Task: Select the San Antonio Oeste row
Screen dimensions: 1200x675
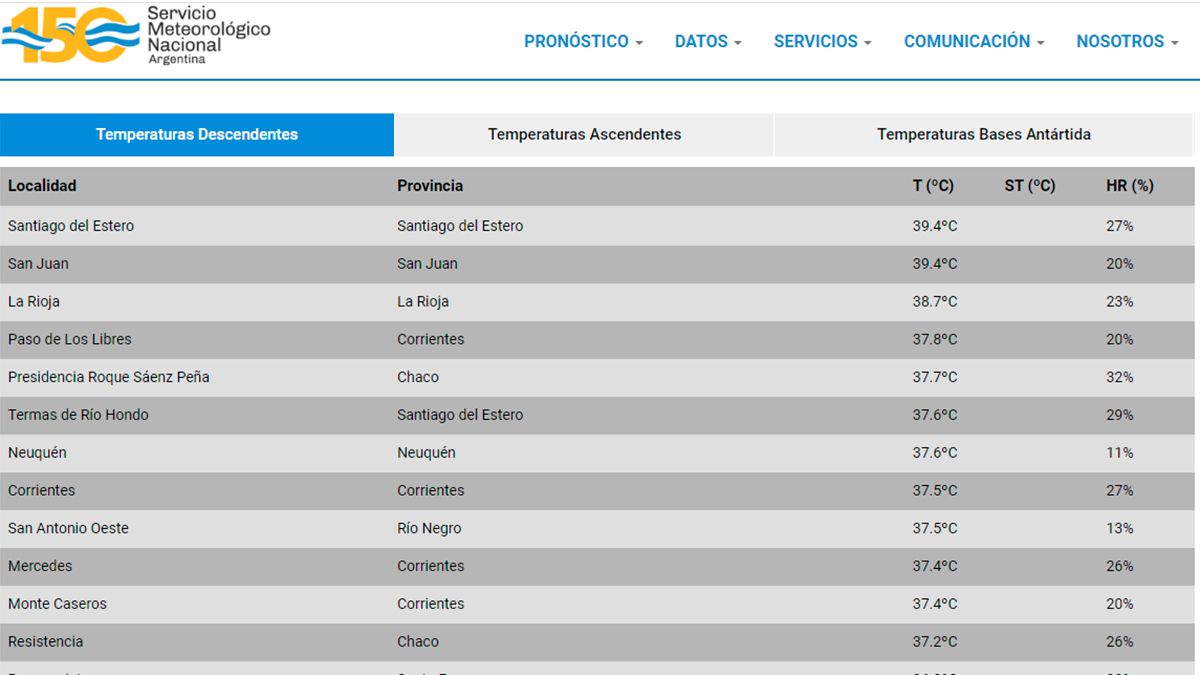Action: (x=68, y=528)
